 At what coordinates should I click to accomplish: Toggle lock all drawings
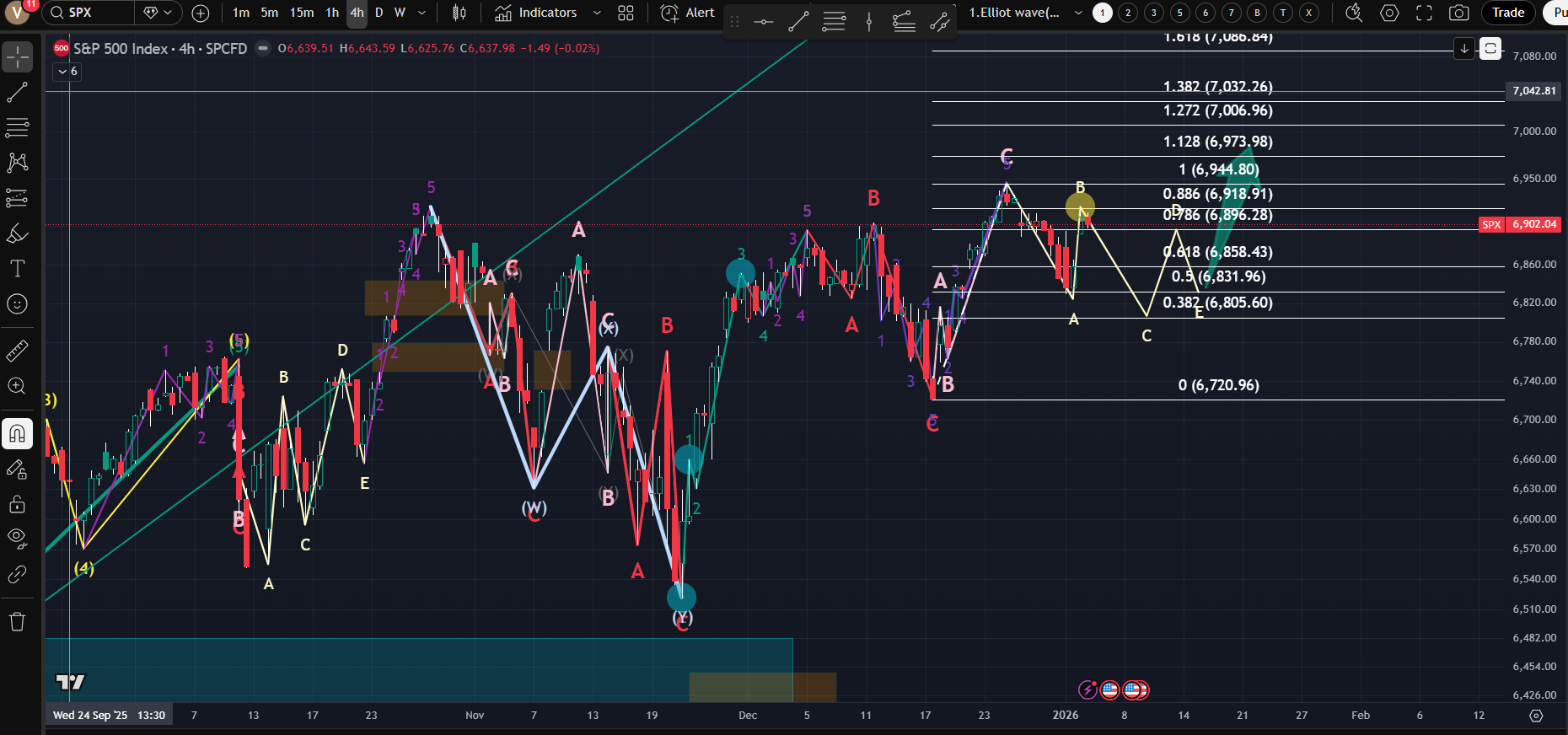[x=17, y=505]
